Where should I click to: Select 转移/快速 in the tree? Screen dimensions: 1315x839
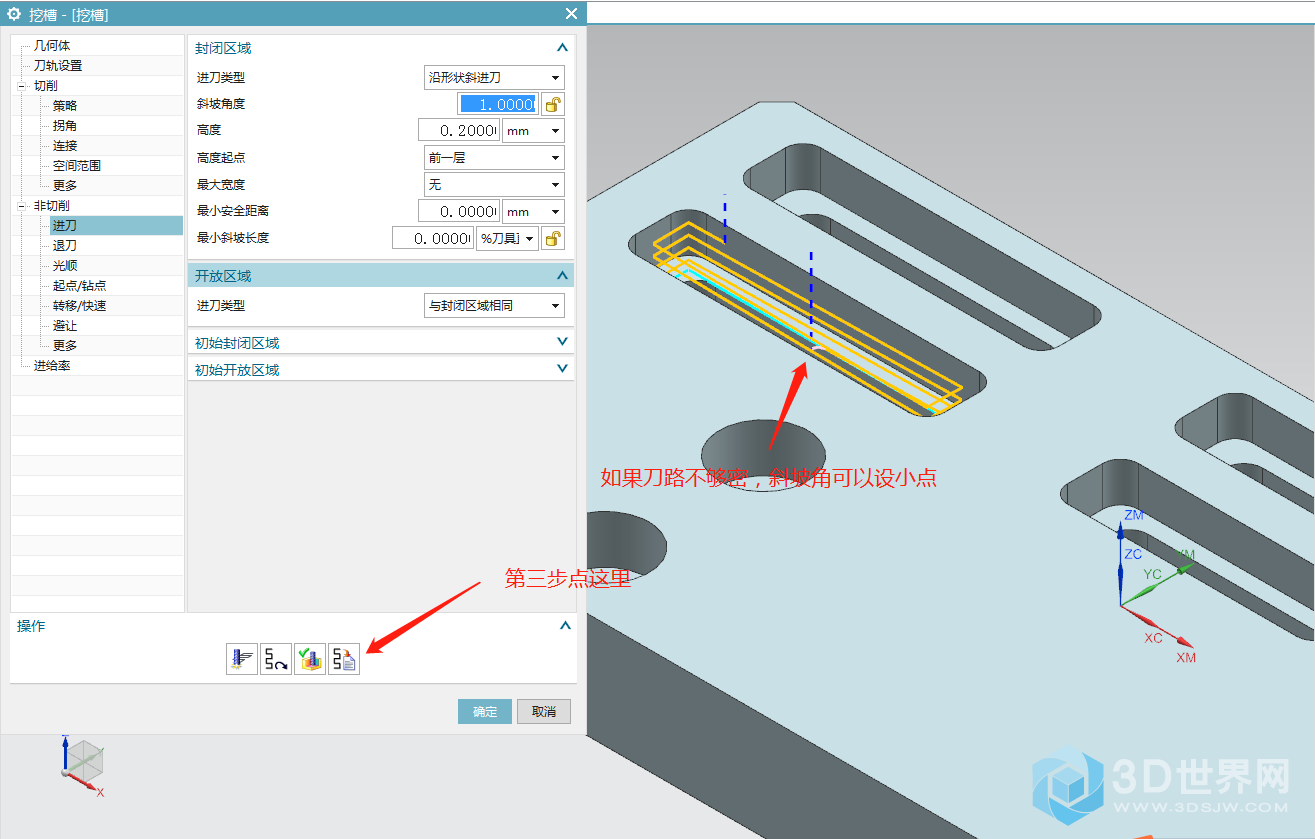pyautogui.click(x=79, y=306)
